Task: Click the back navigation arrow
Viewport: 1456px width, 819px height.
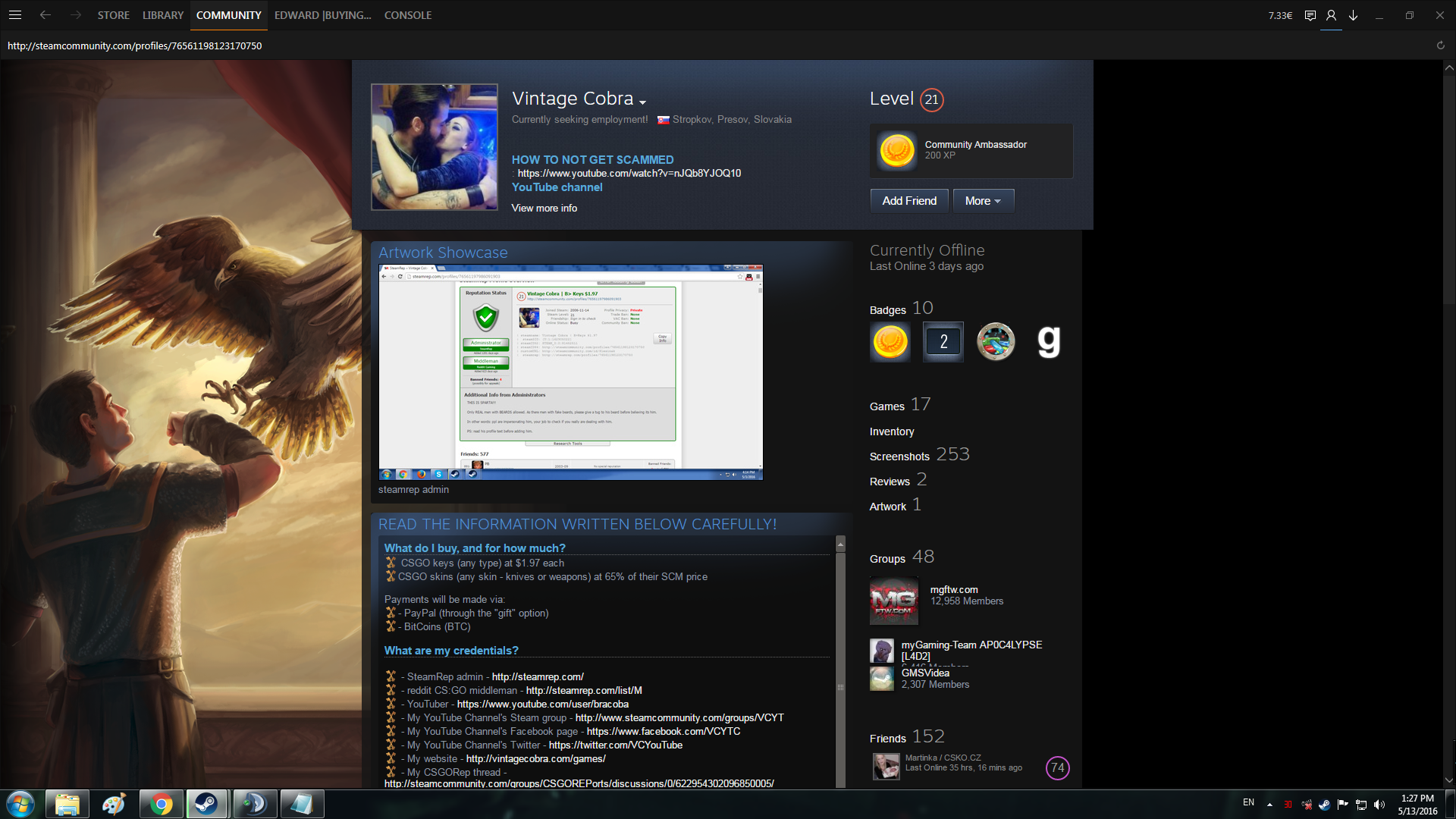Action: tap(45, 14)
